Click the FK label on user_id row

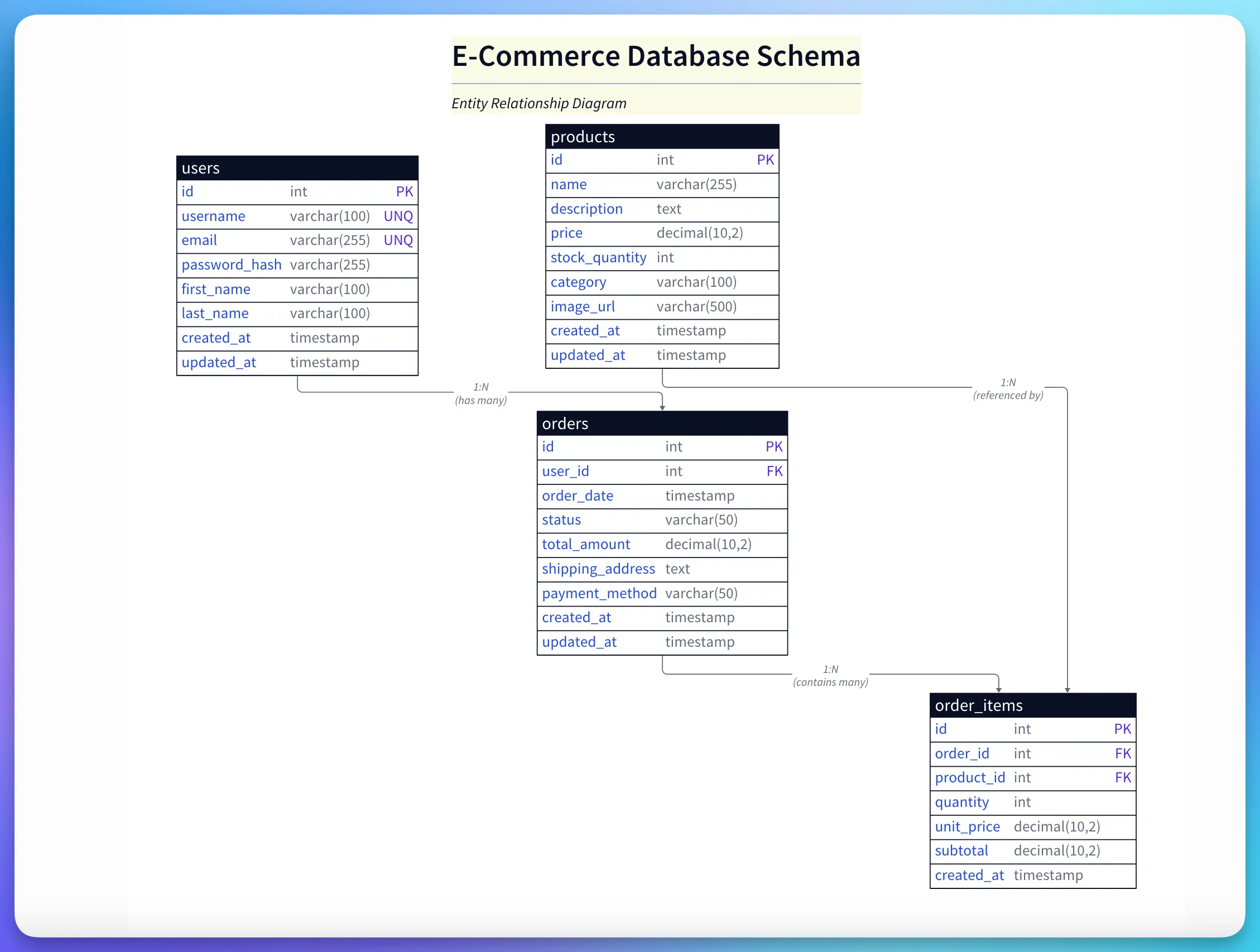(x=774, y=471)
